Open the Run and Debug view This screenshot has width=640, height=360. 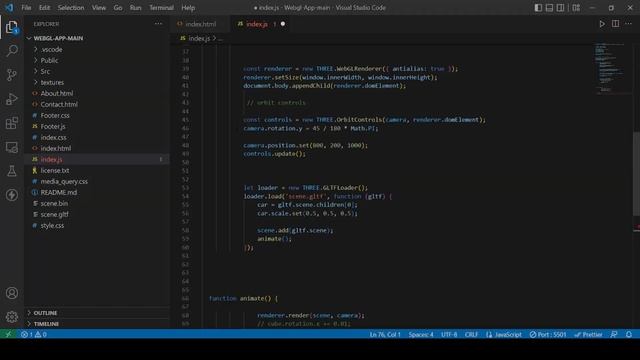pyautogui.click(x=12, y=99)
